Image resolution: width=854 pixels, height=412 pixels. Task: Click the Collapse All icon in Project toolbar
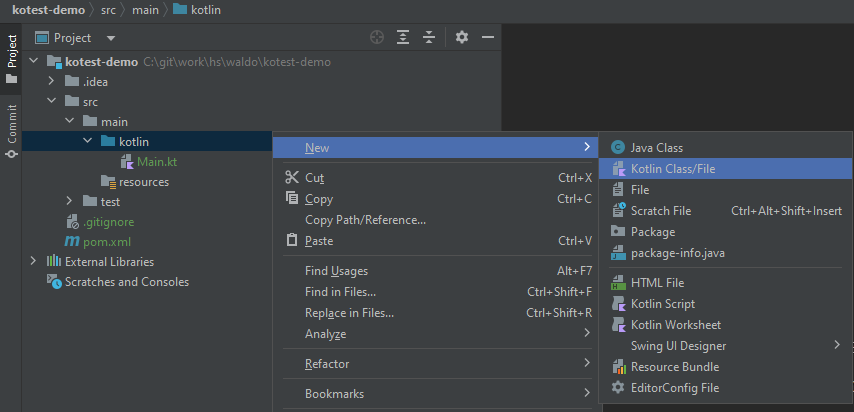(429, 38)
